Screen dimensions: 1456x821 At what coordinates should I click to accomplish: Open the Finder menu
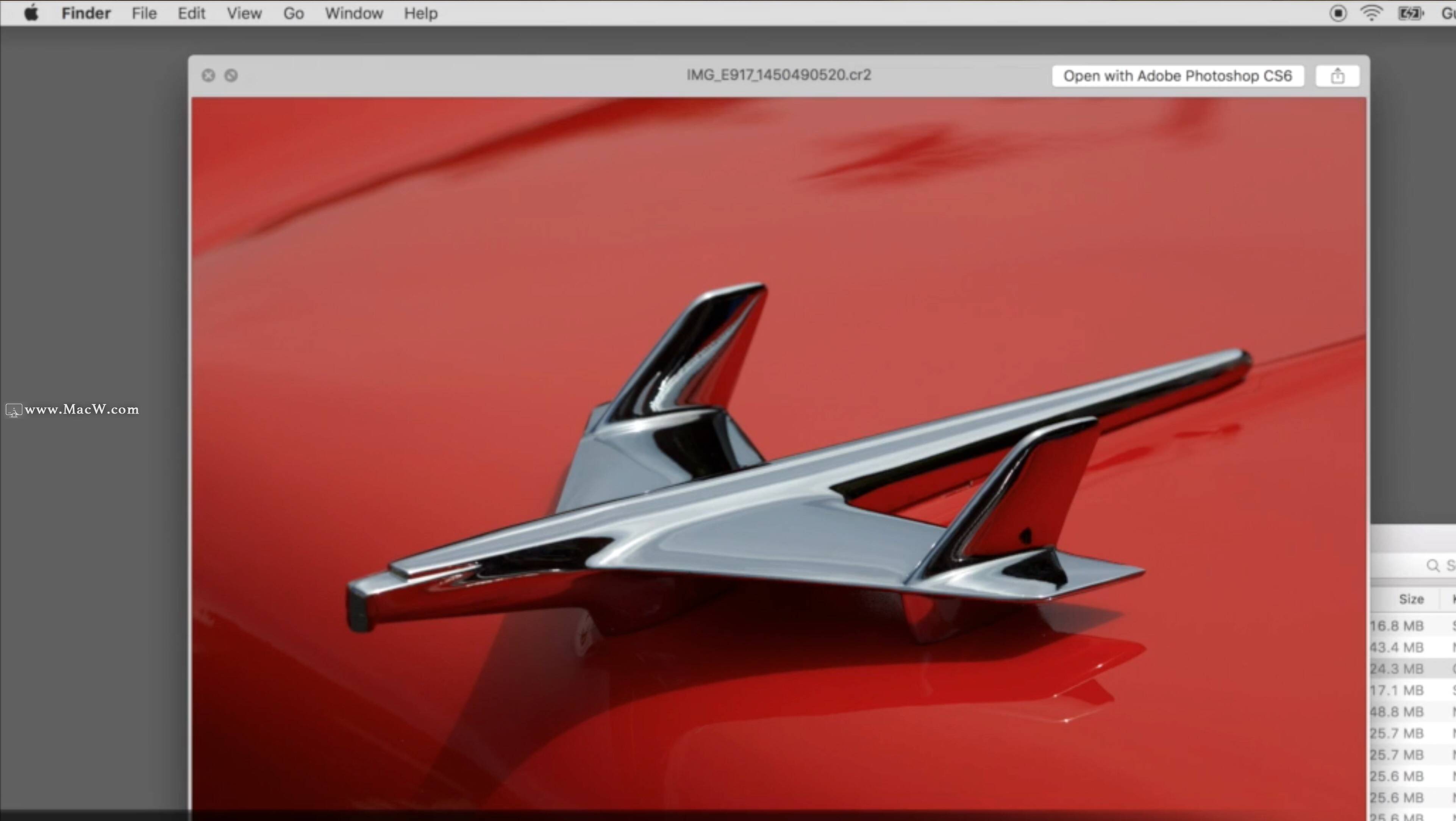86,13
